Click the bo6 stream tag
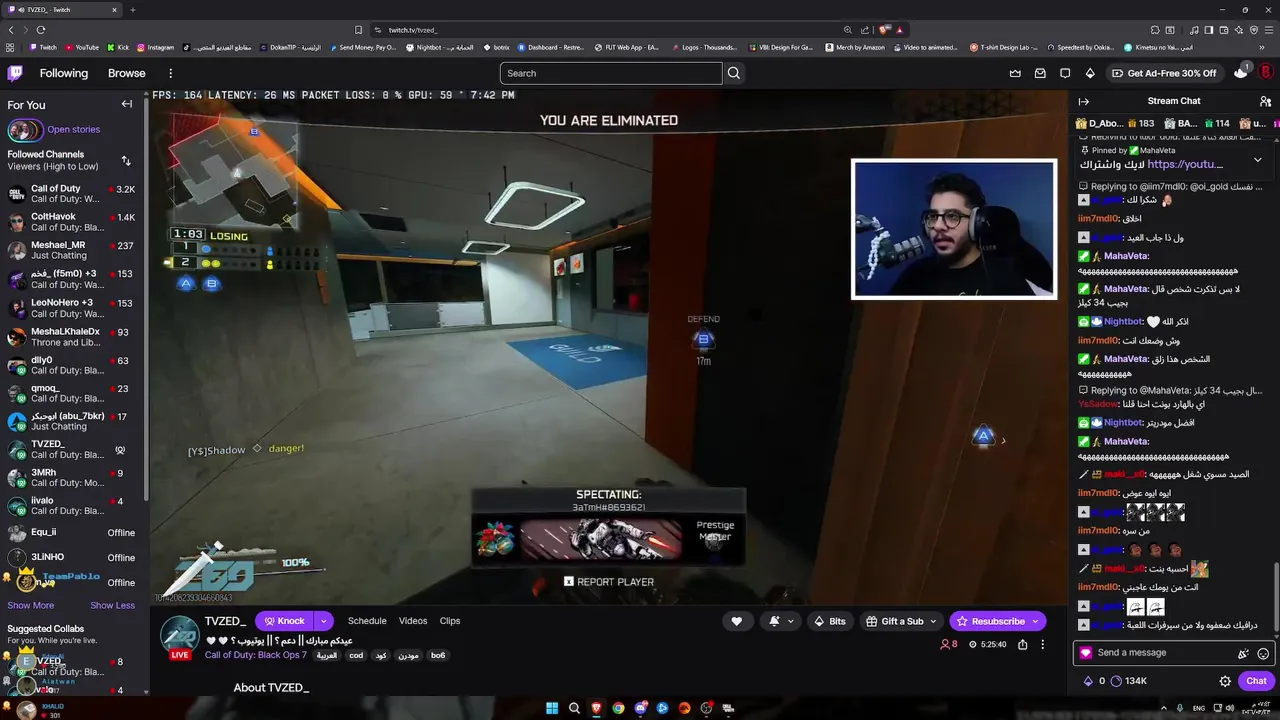 coord(438,655)
